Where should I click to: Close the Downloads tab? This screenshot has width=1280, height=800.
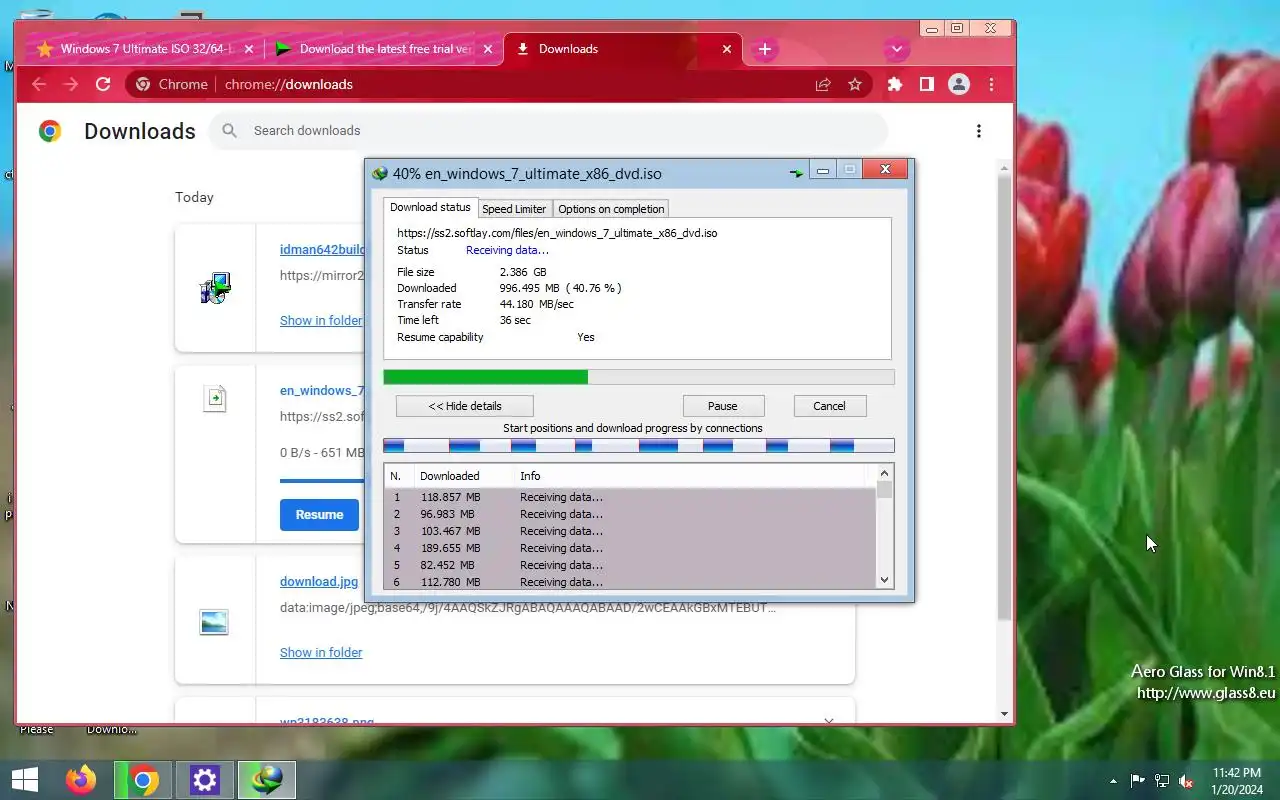(x=727, y=49)
